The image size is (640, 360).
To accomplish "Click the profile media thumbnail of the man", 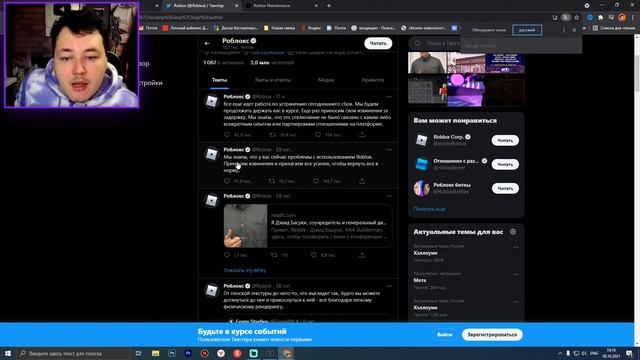I will click(427, 62).
